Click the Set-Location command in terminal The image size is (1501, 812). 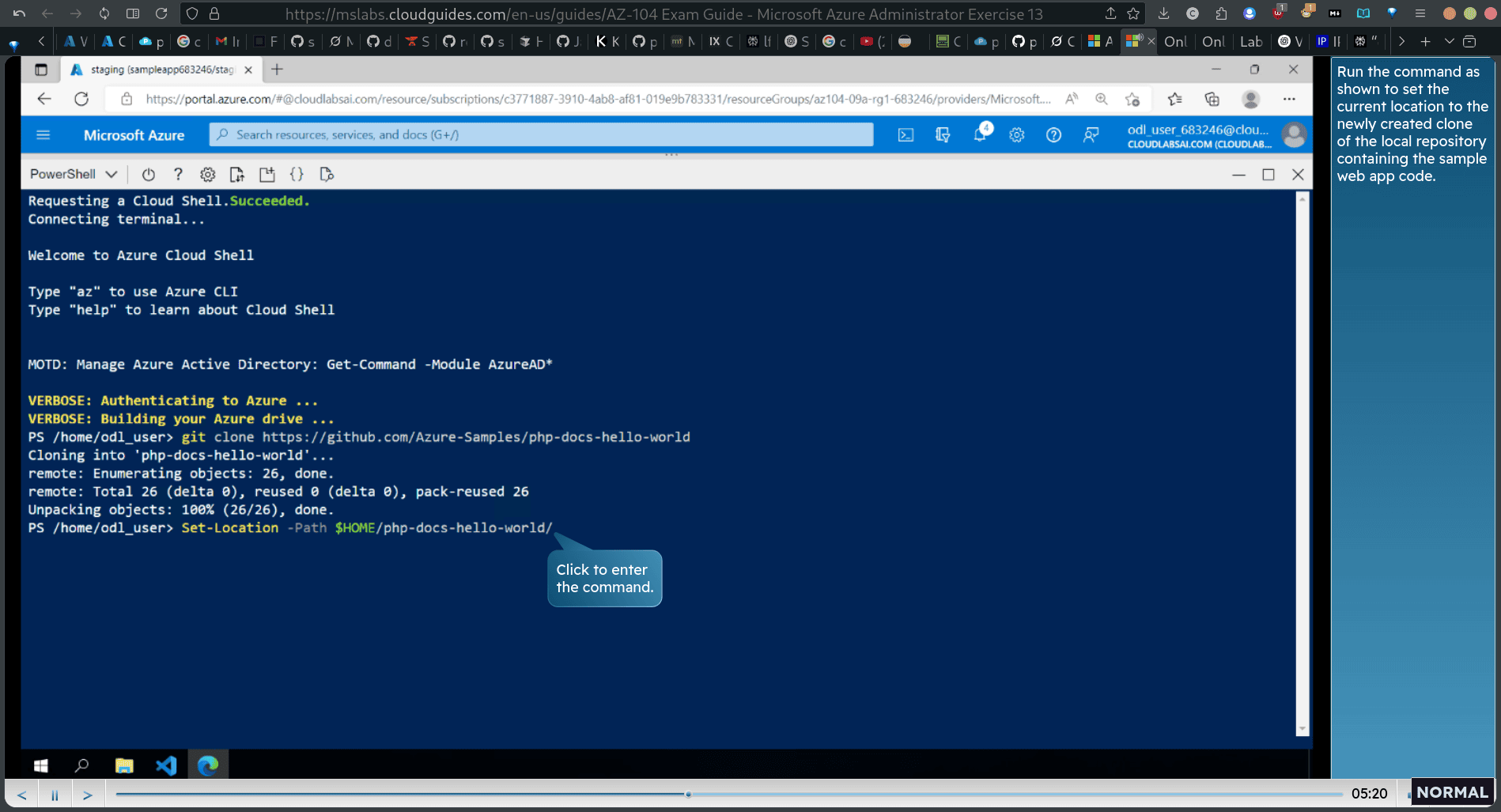pyautogui.click(x=367, y=527)
